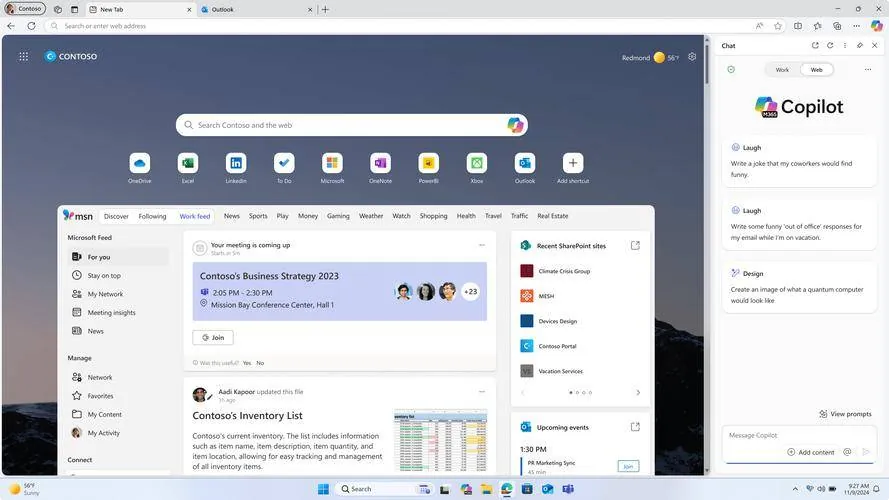Open the Outlook shortcut tile

coord(525,163)
